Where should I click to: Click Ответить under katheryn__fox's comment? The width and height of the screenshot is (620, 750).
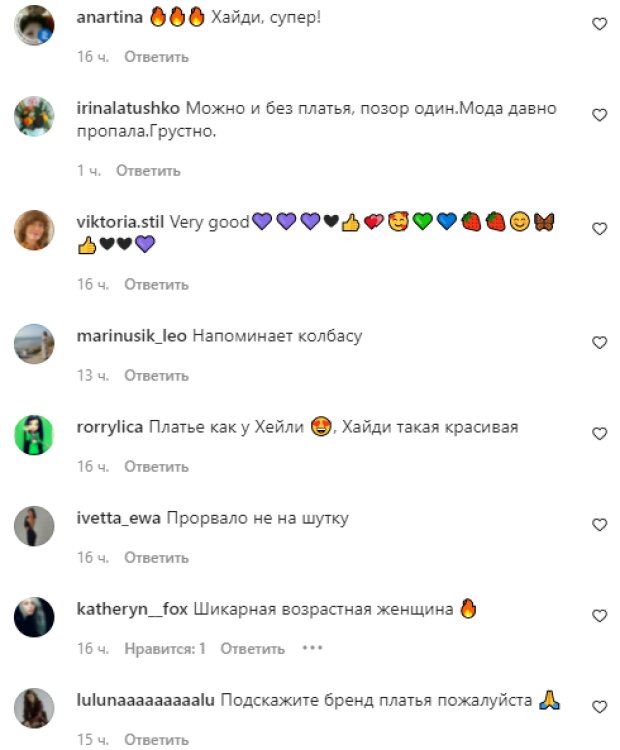coord(253,649)
